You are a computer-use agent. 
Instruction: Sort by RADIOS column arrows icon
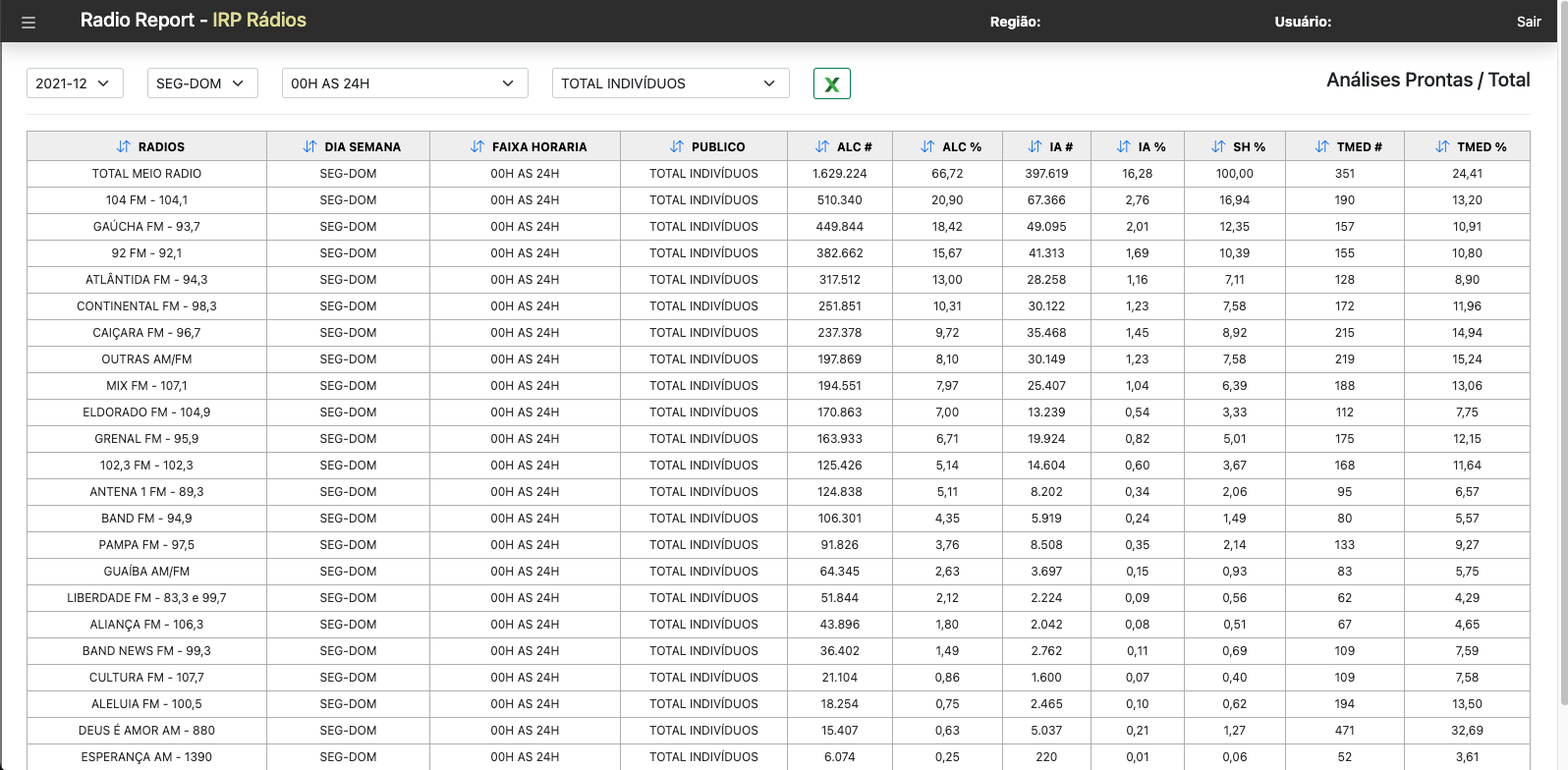(123, 146)
